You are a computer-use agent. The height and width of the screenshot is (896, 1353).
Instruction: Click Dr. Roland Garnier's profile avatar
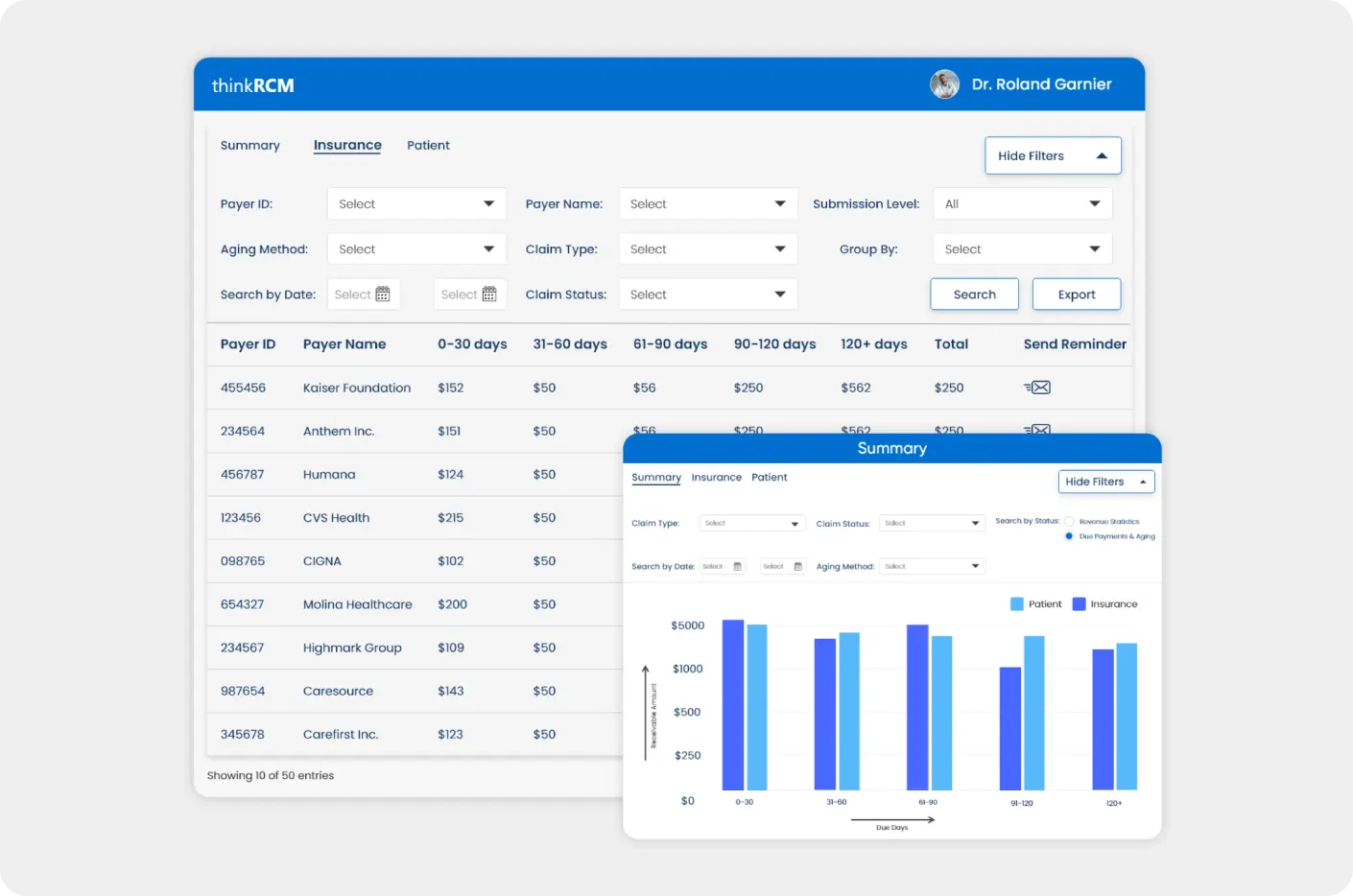944,84
